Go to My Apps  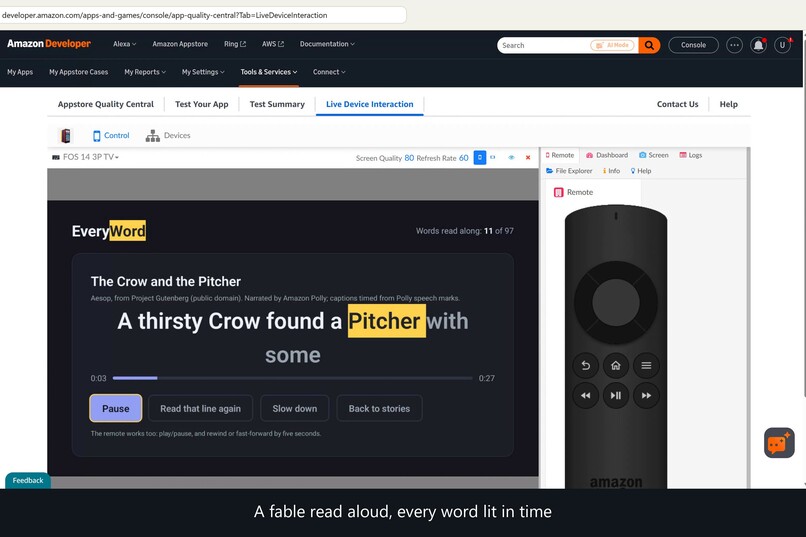(20, 72)
